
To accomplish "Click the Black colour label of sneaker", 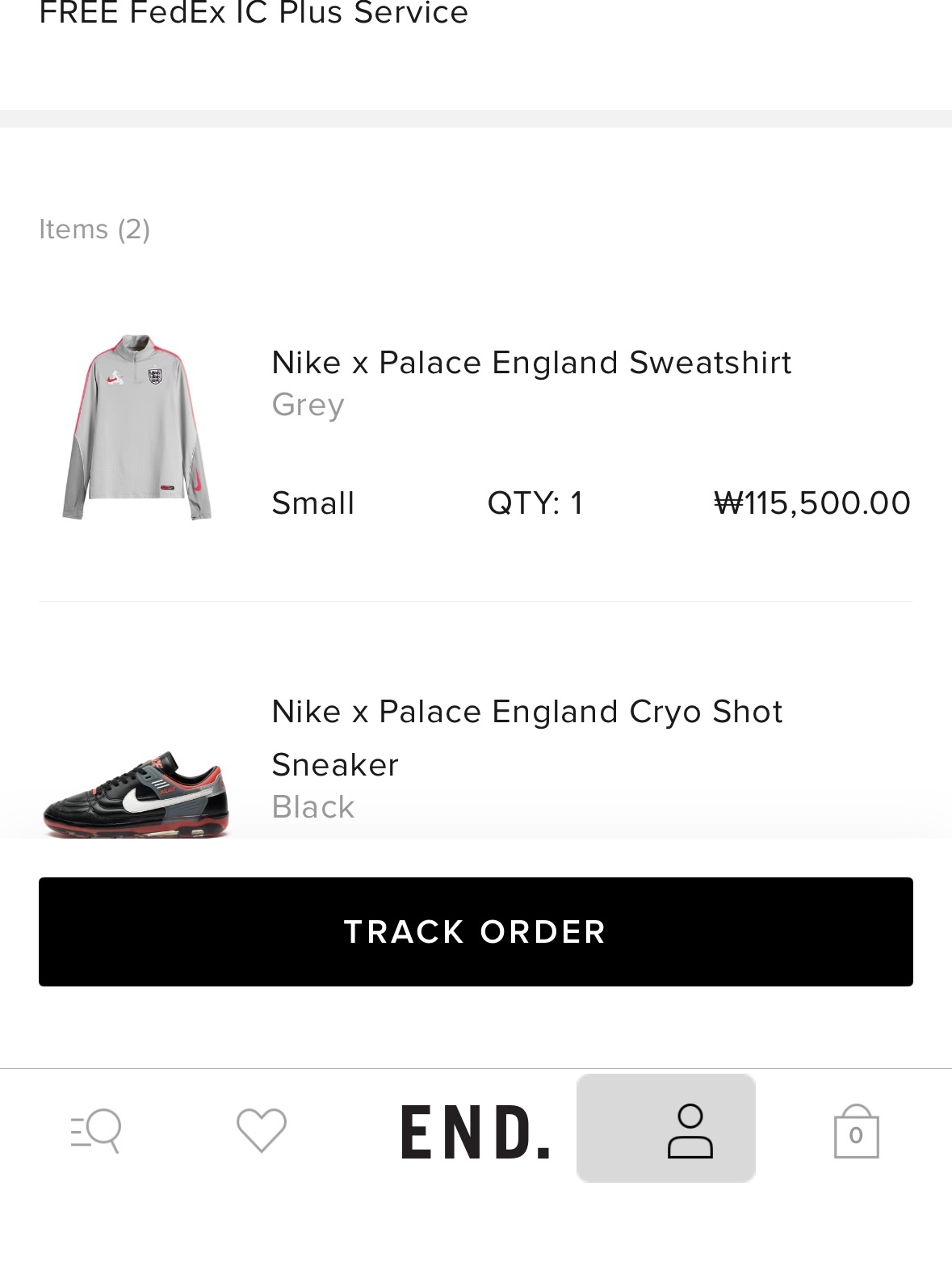I will pos(313,806).
